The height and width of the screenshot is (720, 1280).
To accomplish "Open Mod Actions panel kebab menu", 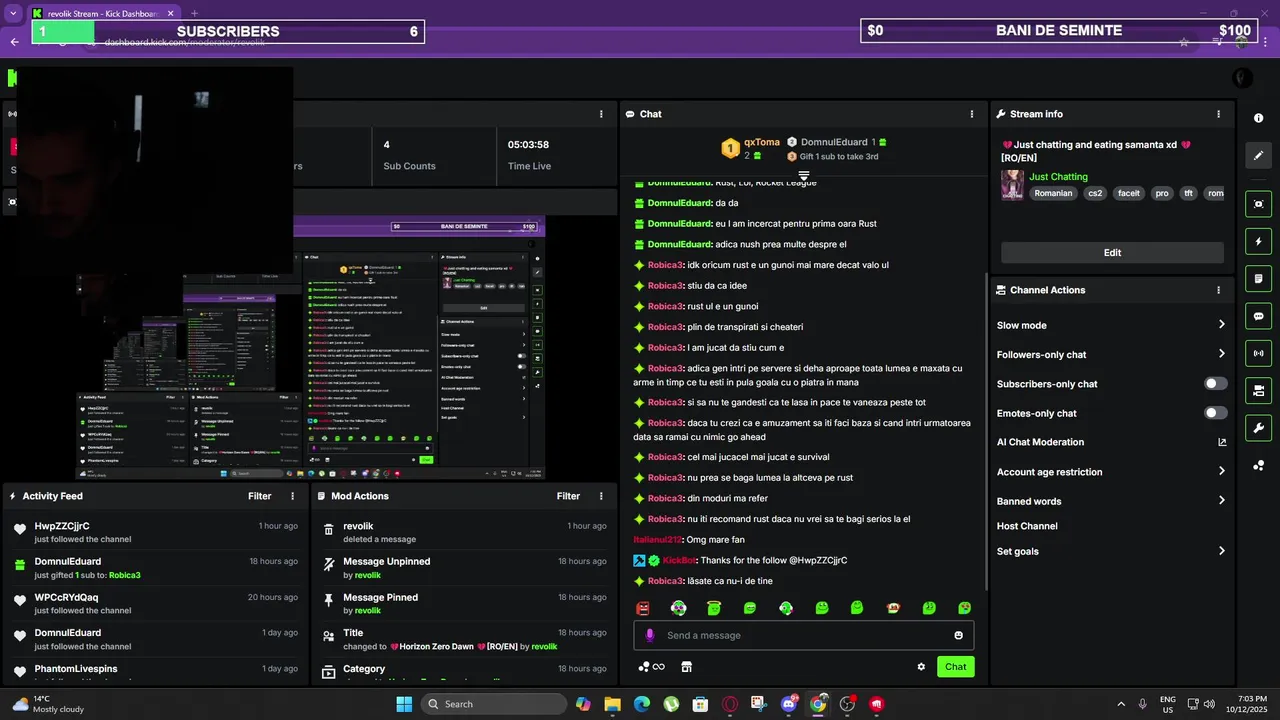I will (x=601, y=496).
